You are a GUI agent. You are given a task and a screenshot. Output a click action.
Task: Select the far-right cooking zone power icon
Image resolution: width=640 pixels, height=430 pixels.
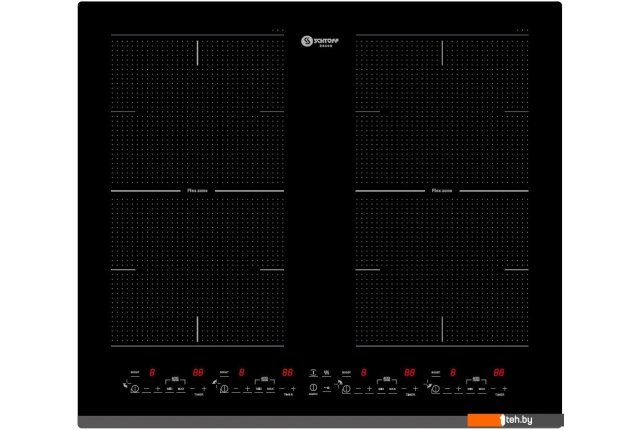[435, 388]
